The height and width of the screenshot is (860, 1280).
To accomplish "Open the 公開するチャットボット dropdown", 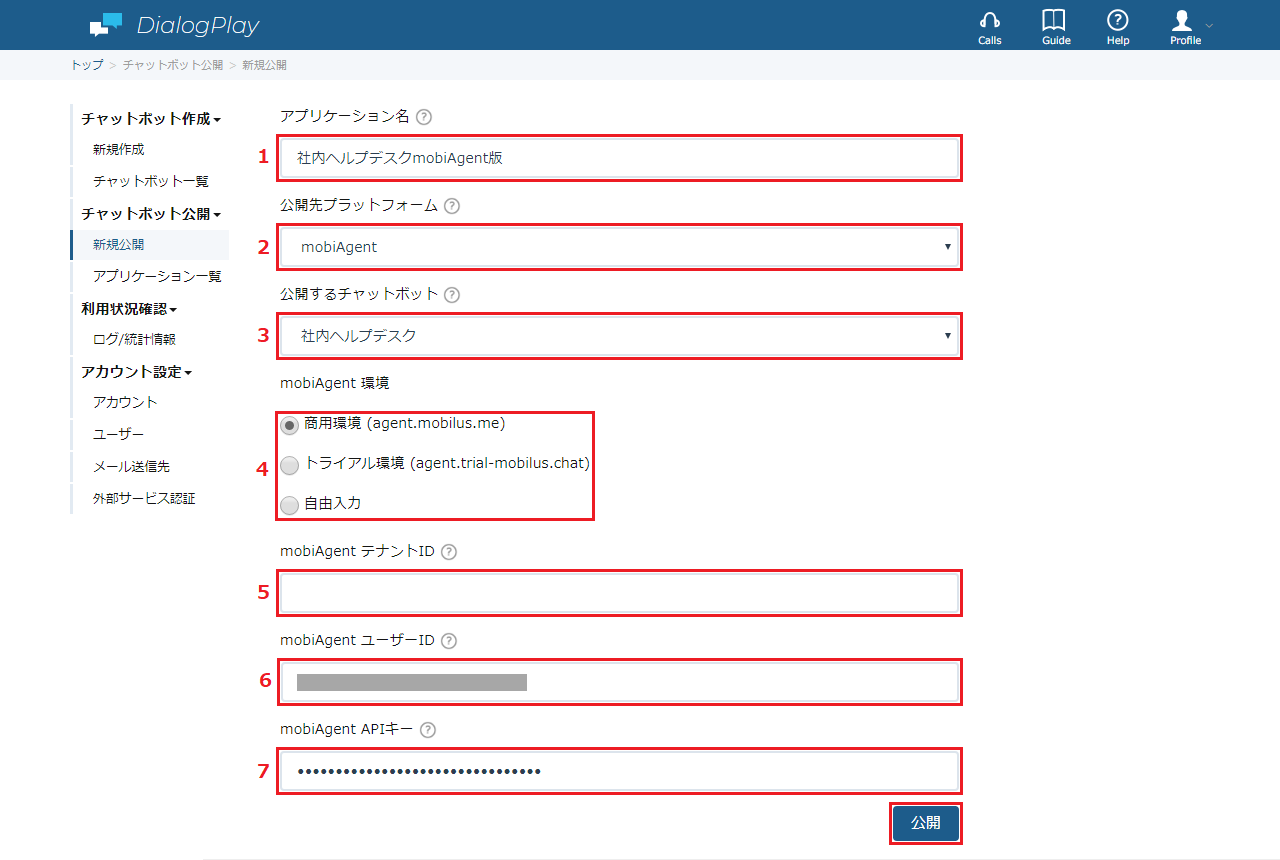I will tap(620, 336).
